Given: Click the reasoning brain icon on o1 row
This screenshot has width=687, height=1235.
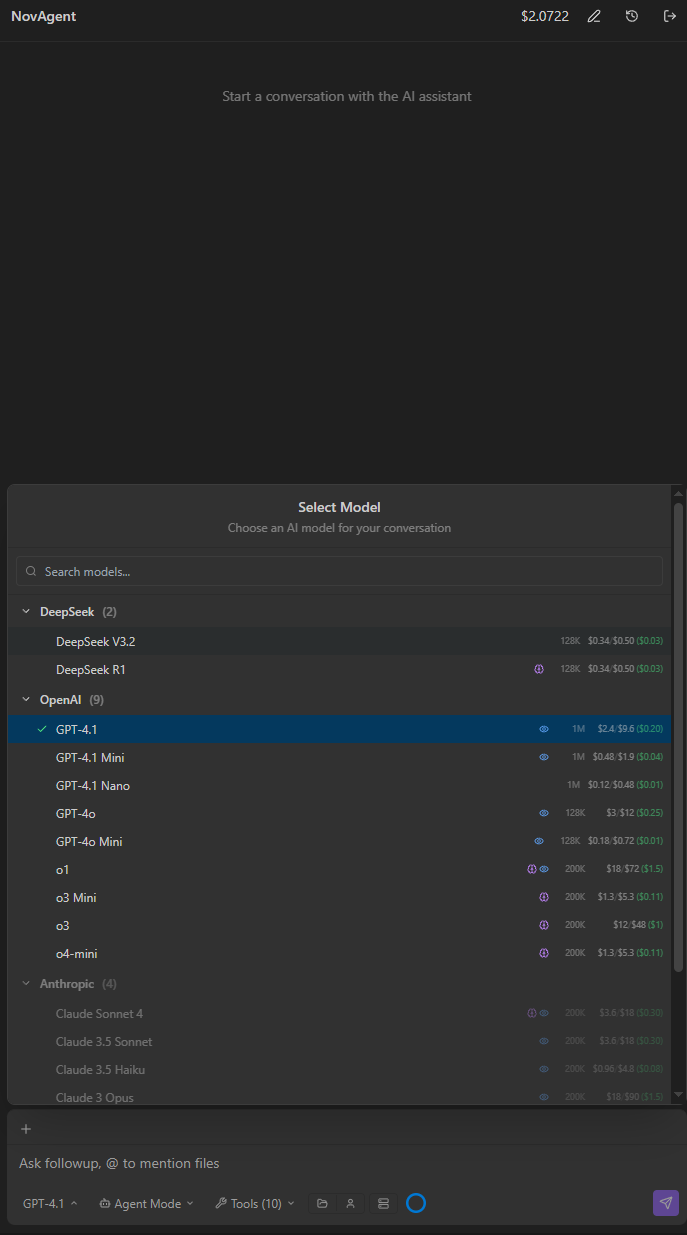Looking at the screenshot, I should click(532, 869).
